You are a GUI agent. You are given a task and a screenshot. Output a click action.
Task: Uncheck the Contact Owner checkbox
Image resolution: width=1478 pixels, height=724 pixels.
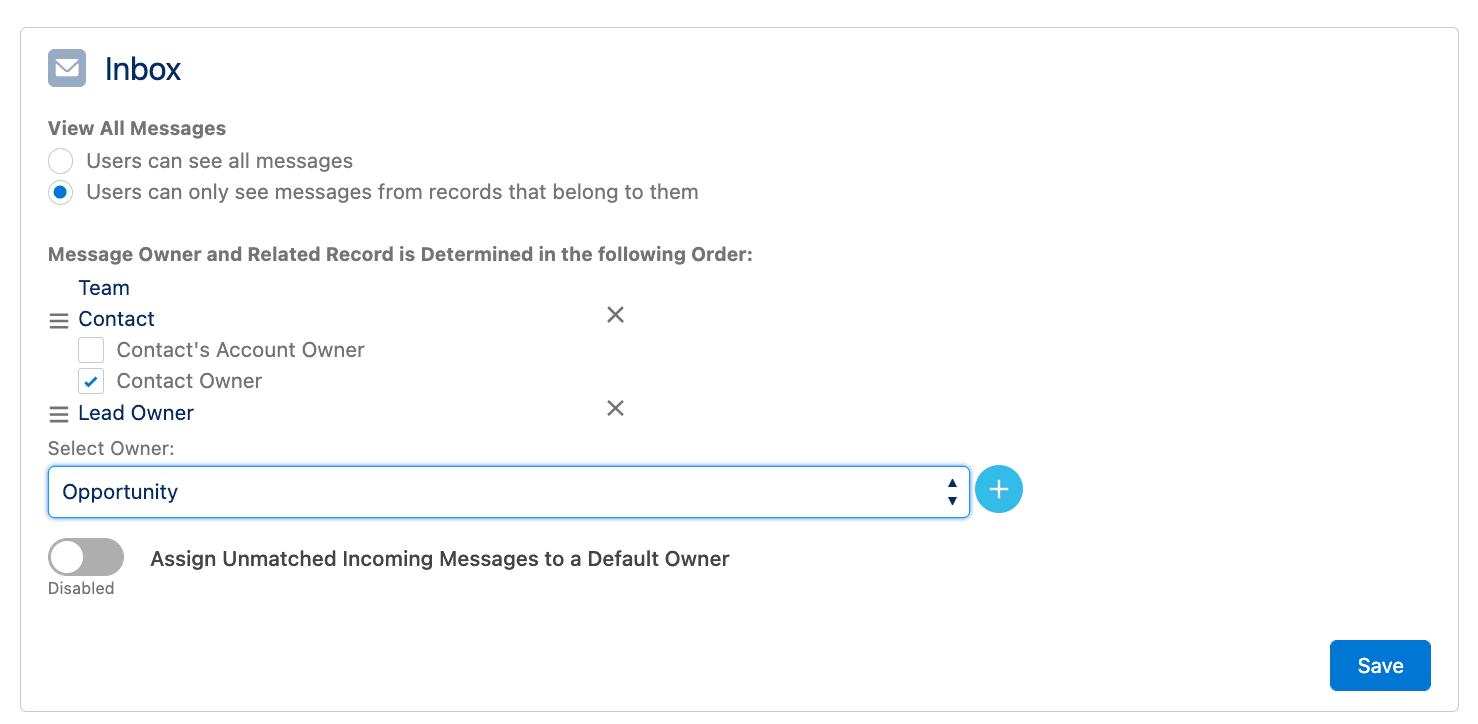click(x=92, y=381)
